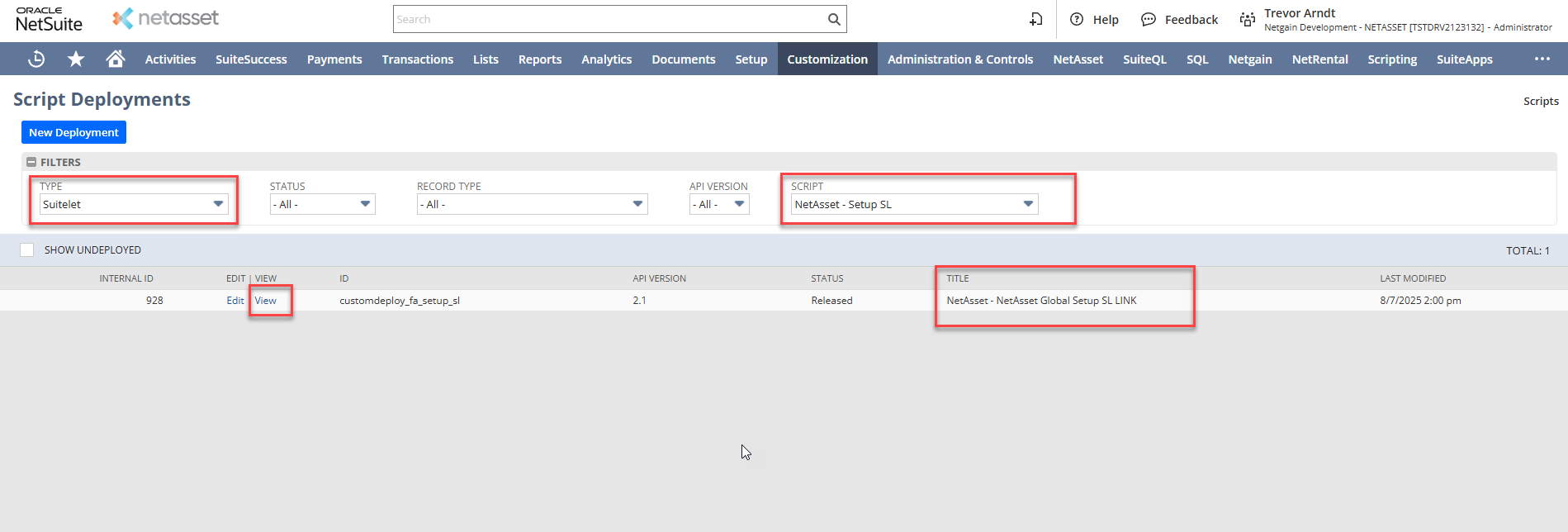Collapse the Filters section
This screenshot has height=532, width=1568.
pyautogui.click(x=31, y=162)
